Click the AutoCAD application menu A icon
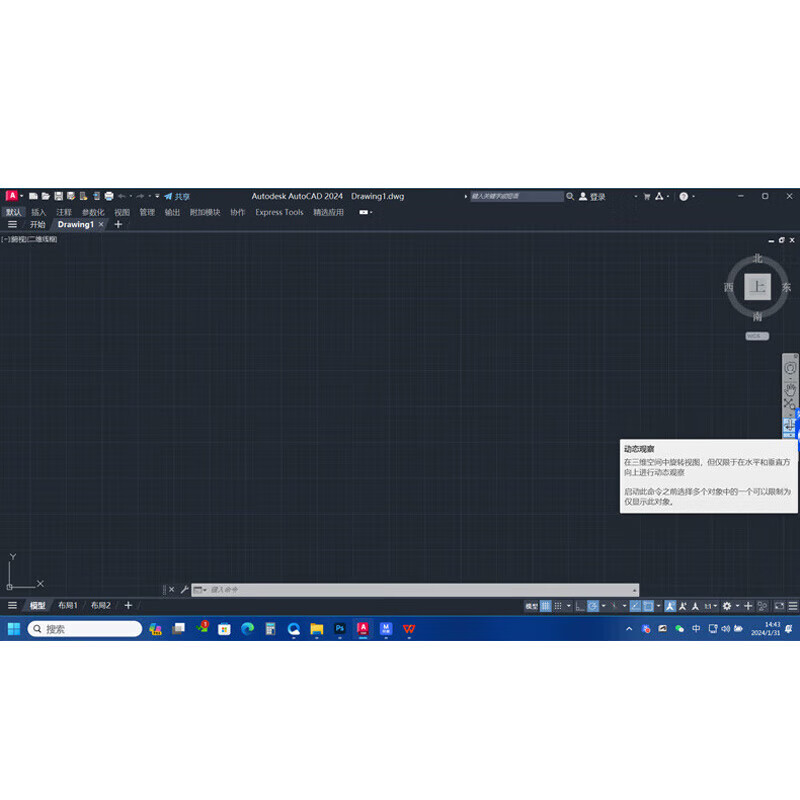This screenshot has width=800, height=800. [x=12, y=196]
